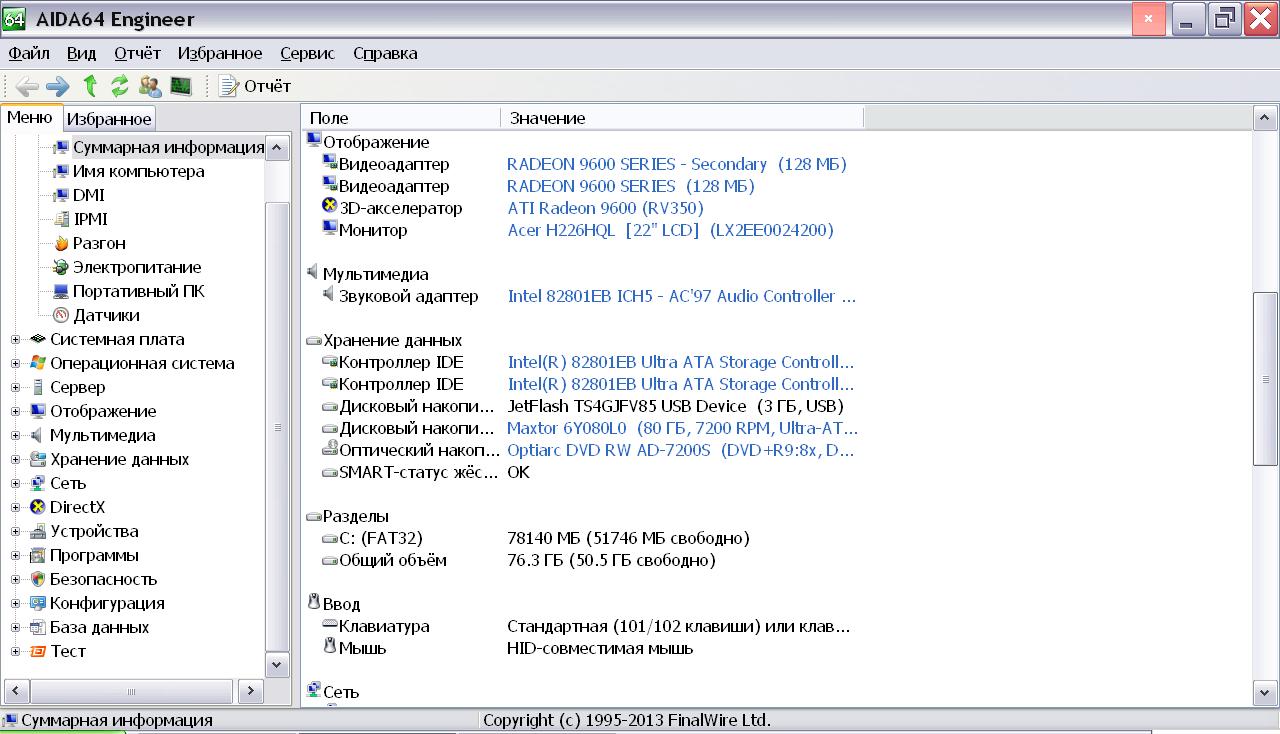Click the 3D-акселератор row icon

(x=330, y=207)
